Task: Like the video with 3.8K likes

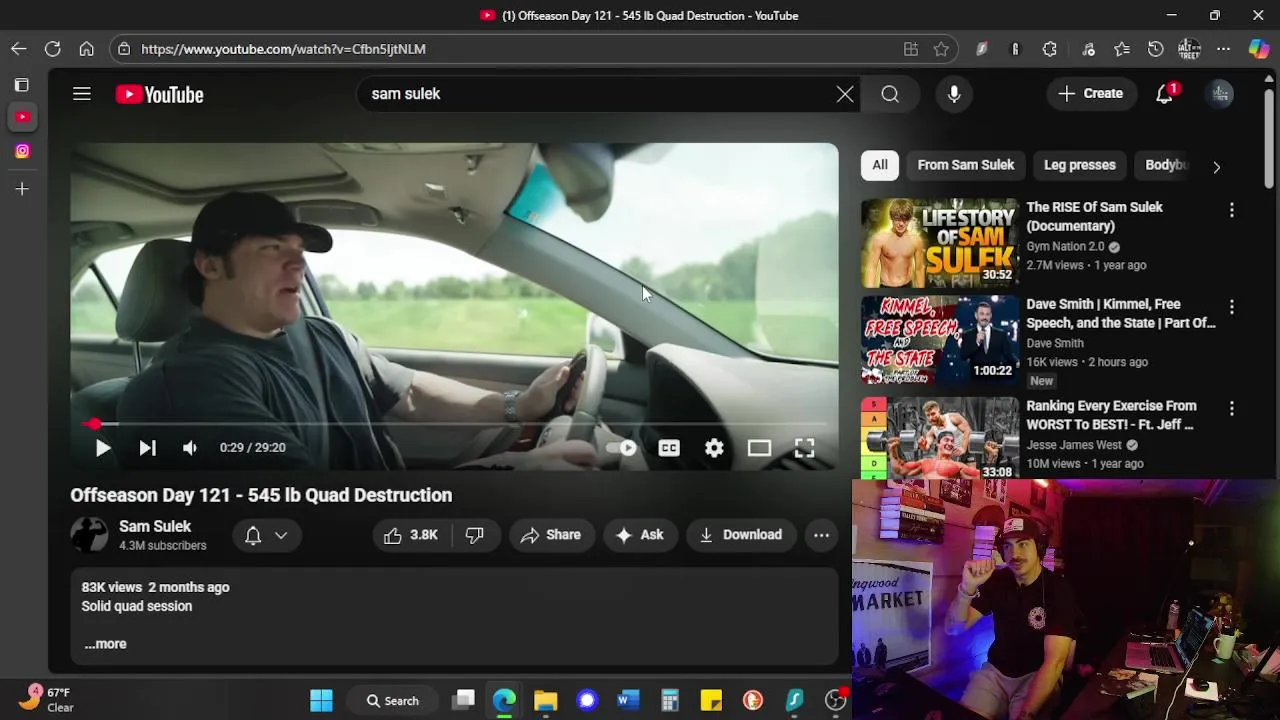Action: tap(411, 535)
